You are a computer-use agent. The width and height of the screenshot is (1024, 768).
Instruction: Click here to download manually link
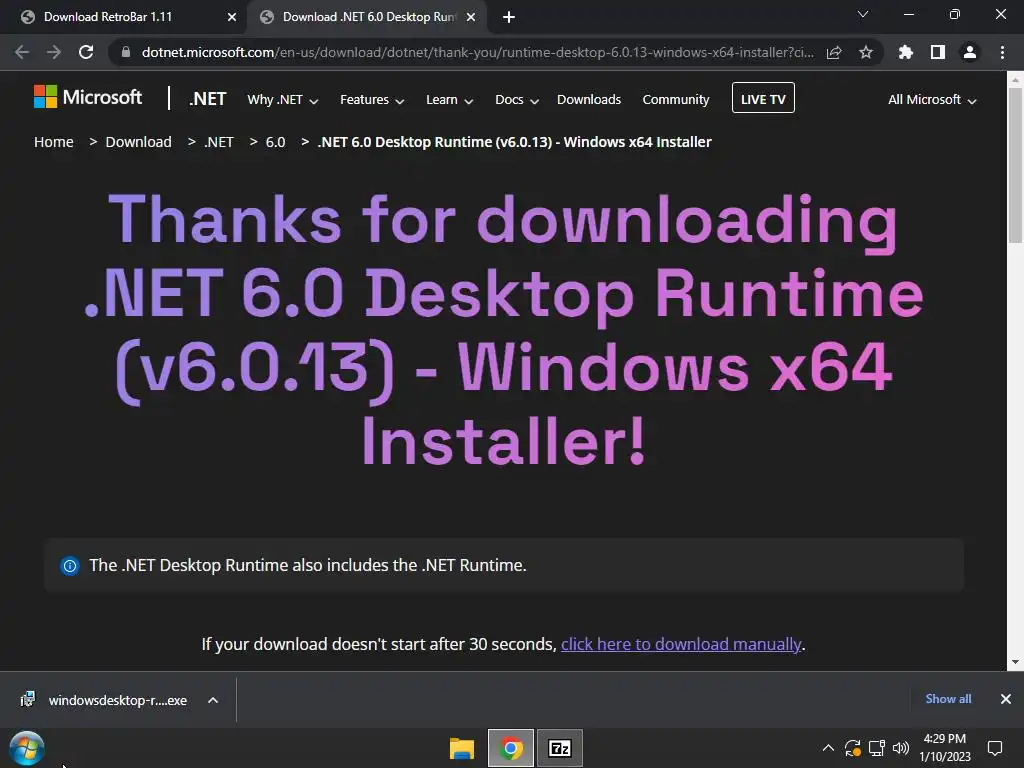pyautogui.click(x=680, y=645)
